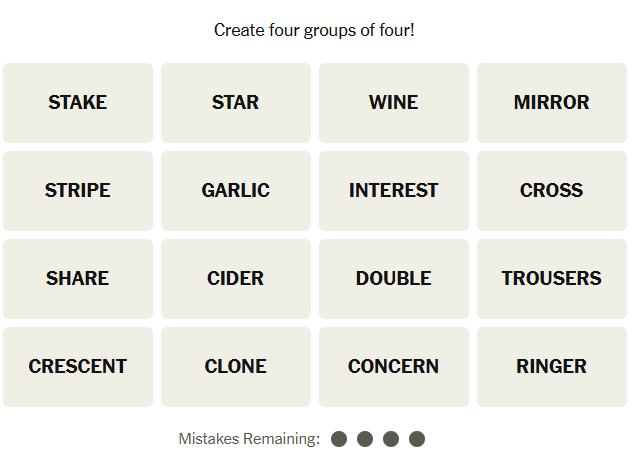This screenshot has width=634, height=451.
Task: Choose the CRESCENT tile
Action: tap(78, 367)
